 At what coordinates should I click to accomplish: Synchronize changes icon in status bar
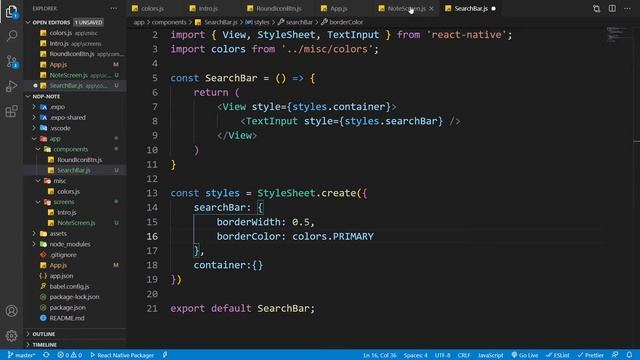coord(46,355)
